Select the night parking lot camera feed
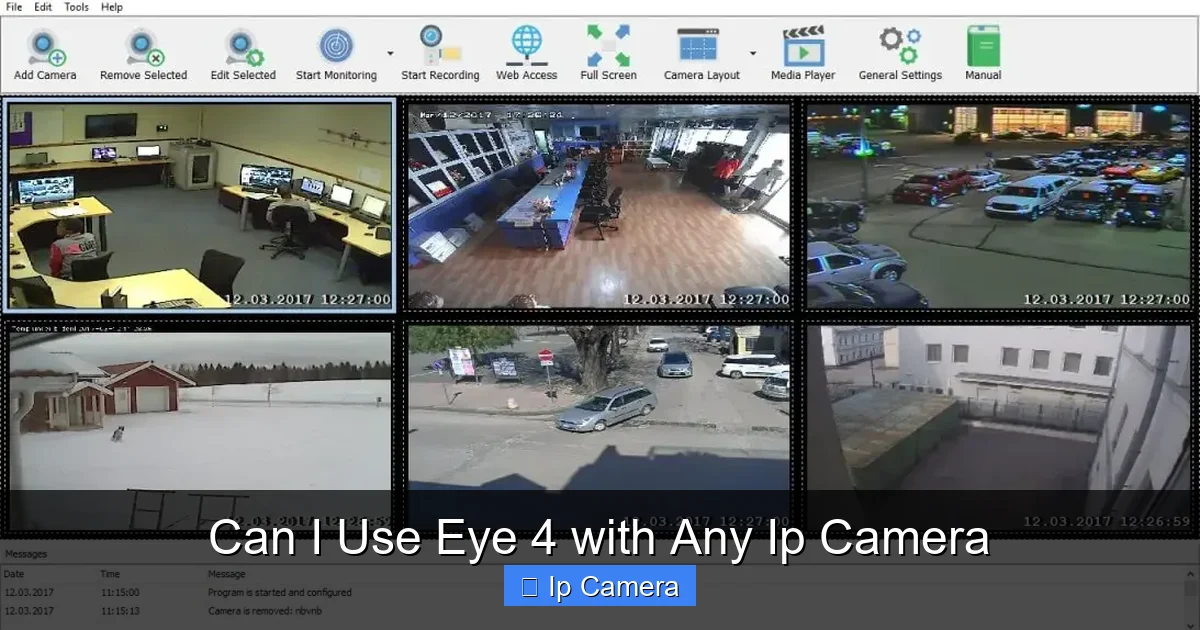The image size is (1200, 630). [x=998, y=205]
